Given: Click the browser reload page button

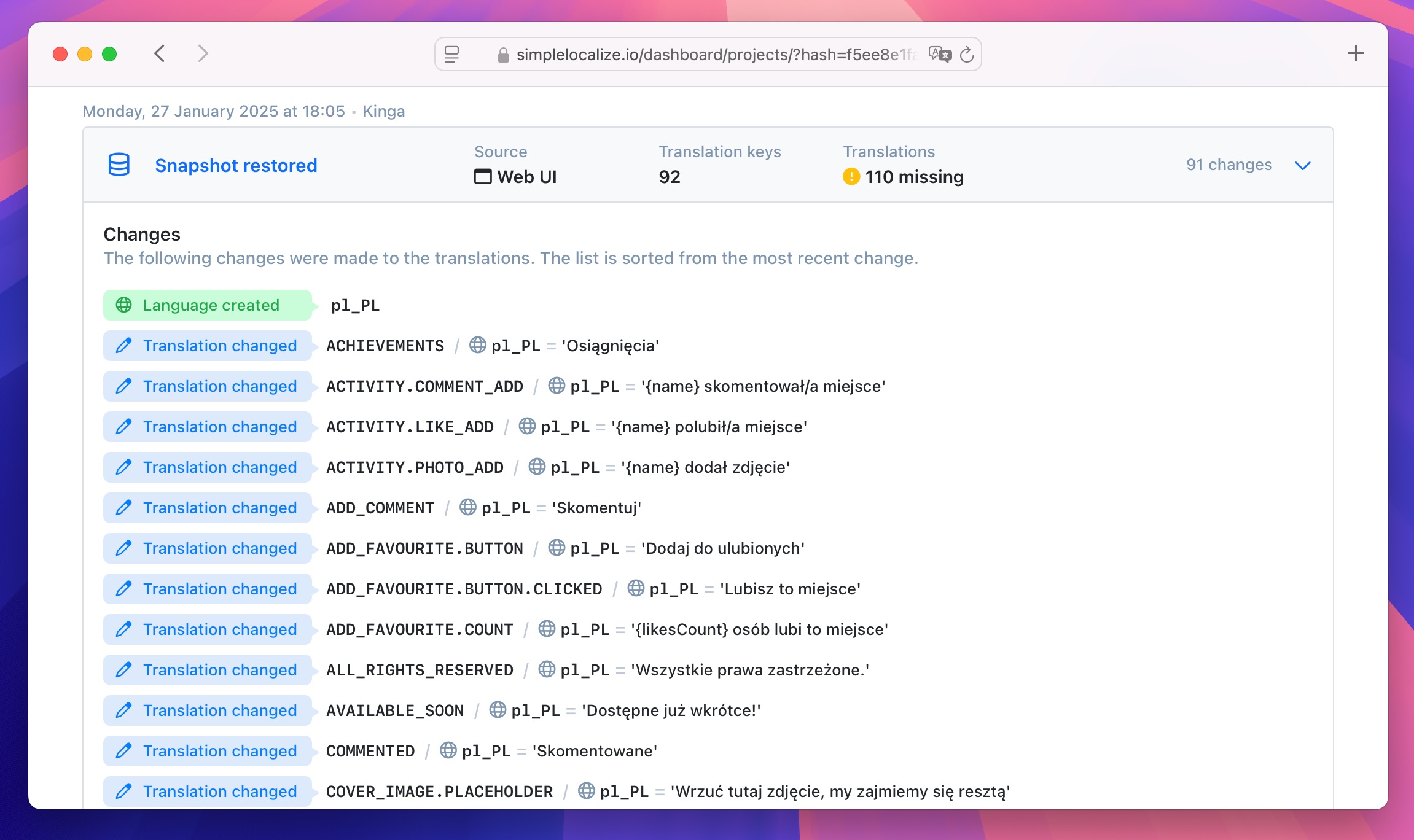Looking at the screenshot, I should click(965, 54).
